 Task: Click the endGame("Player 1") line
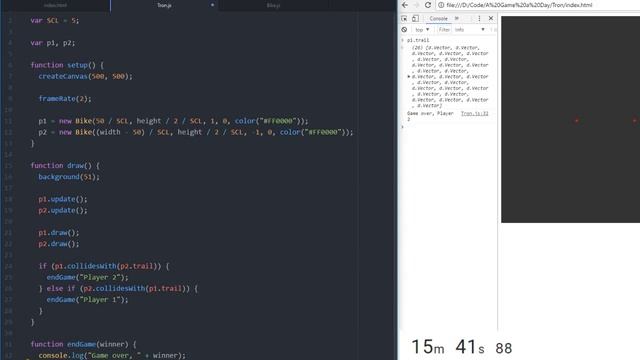pos(87,299)
